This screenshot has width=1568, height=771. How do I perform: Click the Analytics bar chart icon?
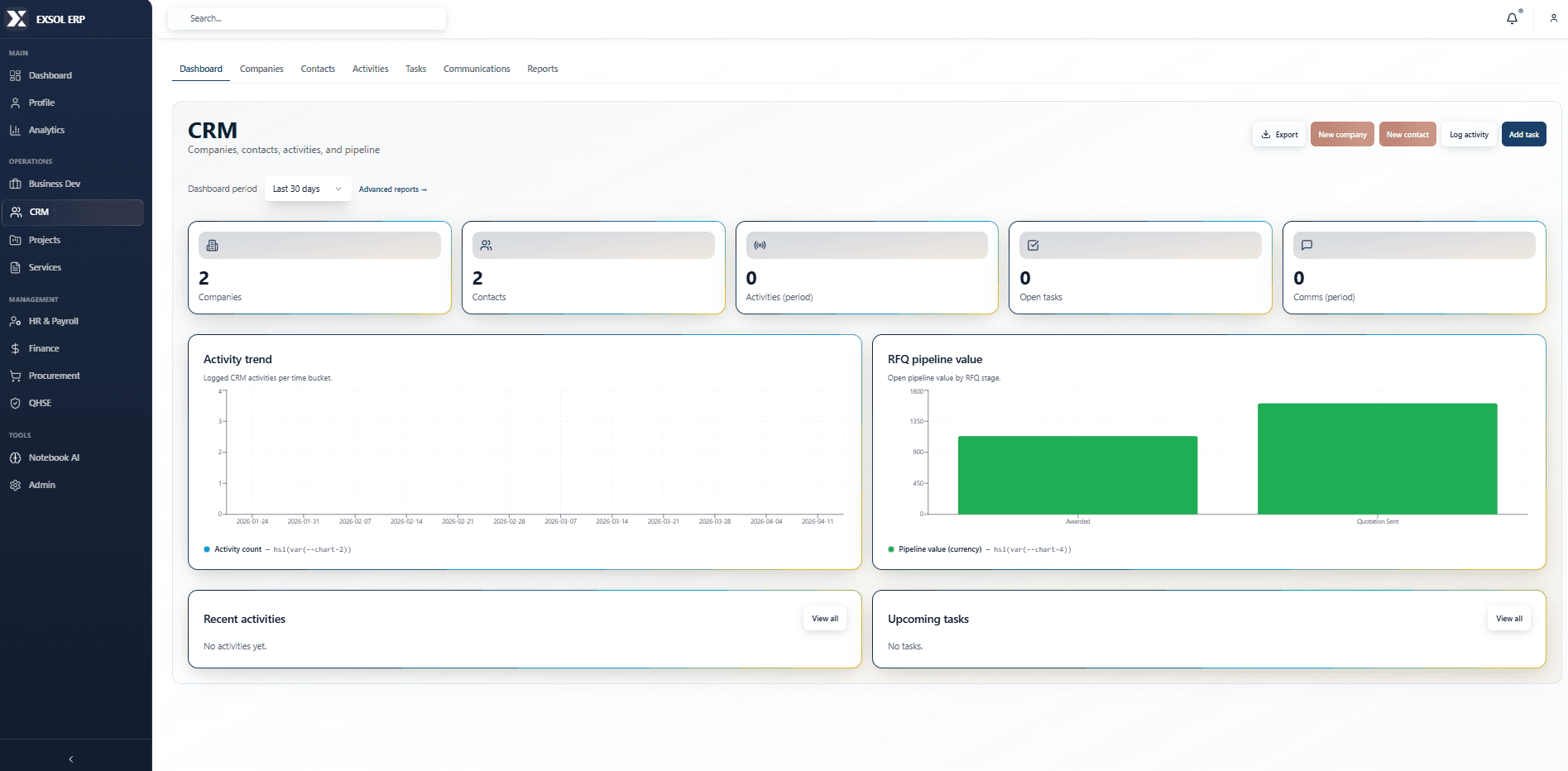pos(15,130)
